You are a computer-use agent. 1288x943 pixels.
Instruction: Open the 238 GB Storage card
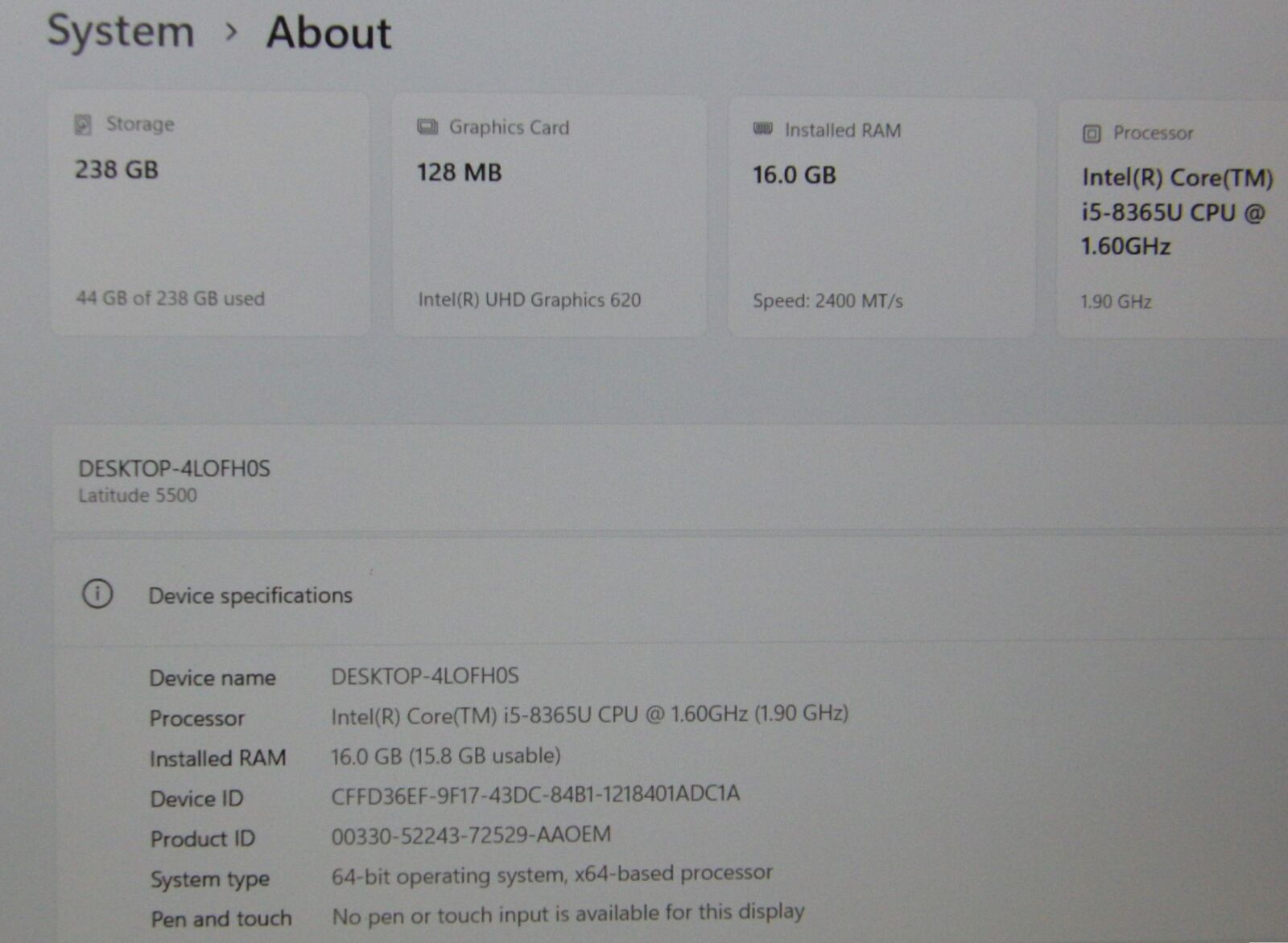pos(211,213)
